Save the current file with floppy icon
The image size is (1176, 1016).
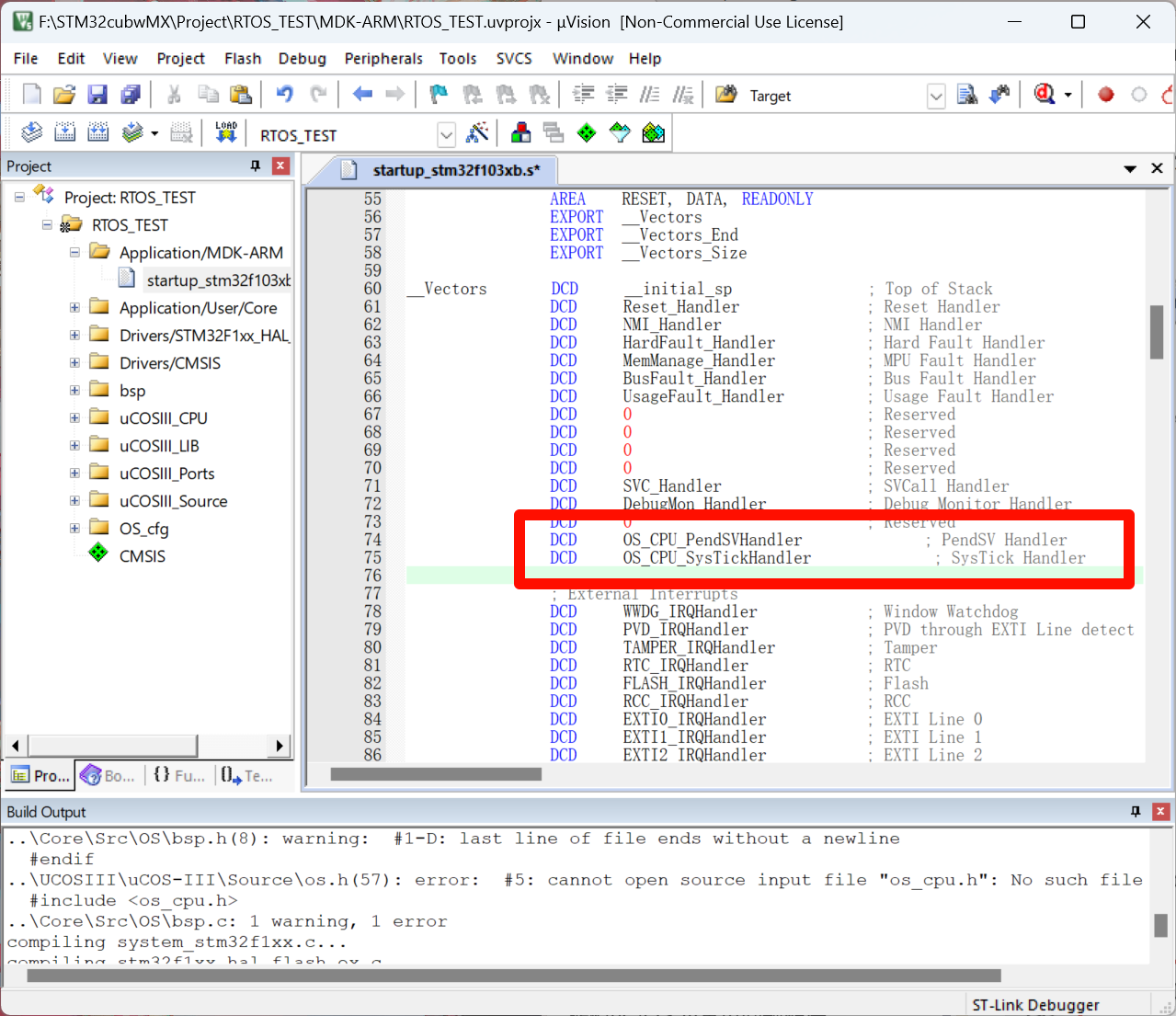click(x=97, y=95)
